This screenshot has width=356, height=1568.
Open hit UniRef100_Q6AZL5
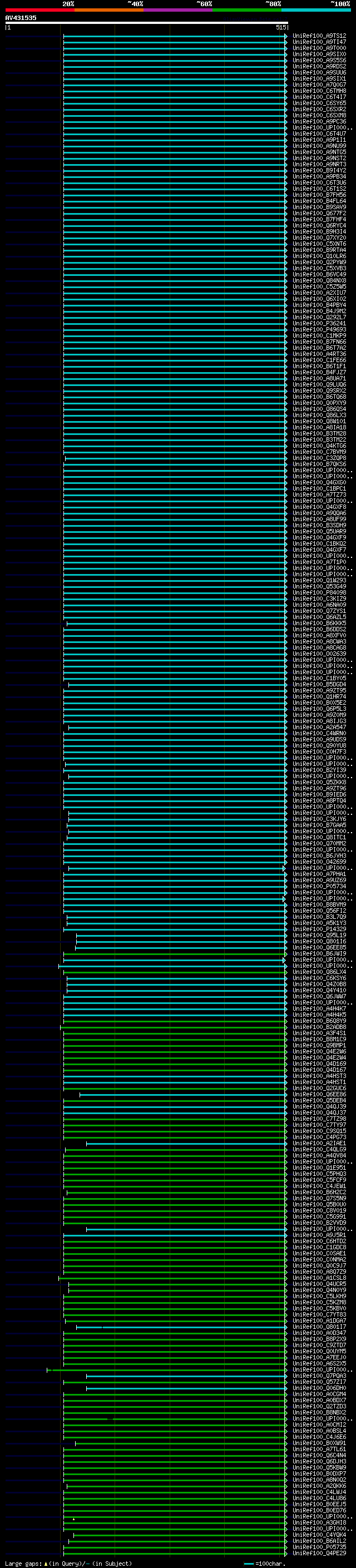tap(319, 617)
